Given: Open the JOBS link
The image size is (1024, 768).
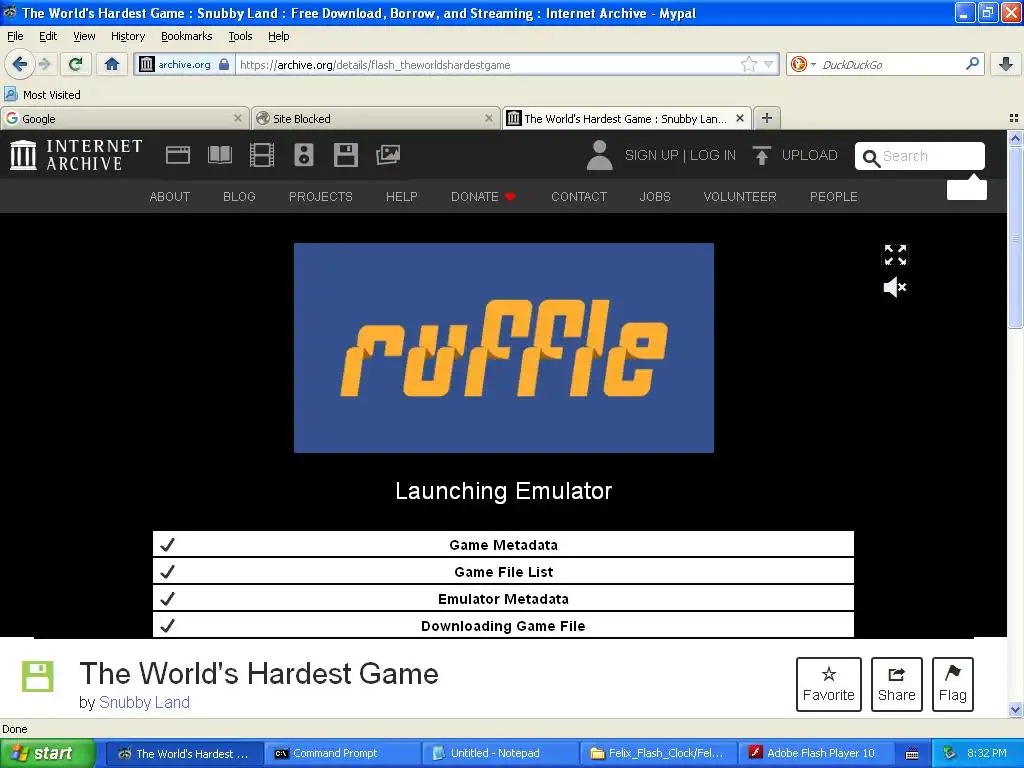Looking at the screenshot, I should [x=655, y=197].
